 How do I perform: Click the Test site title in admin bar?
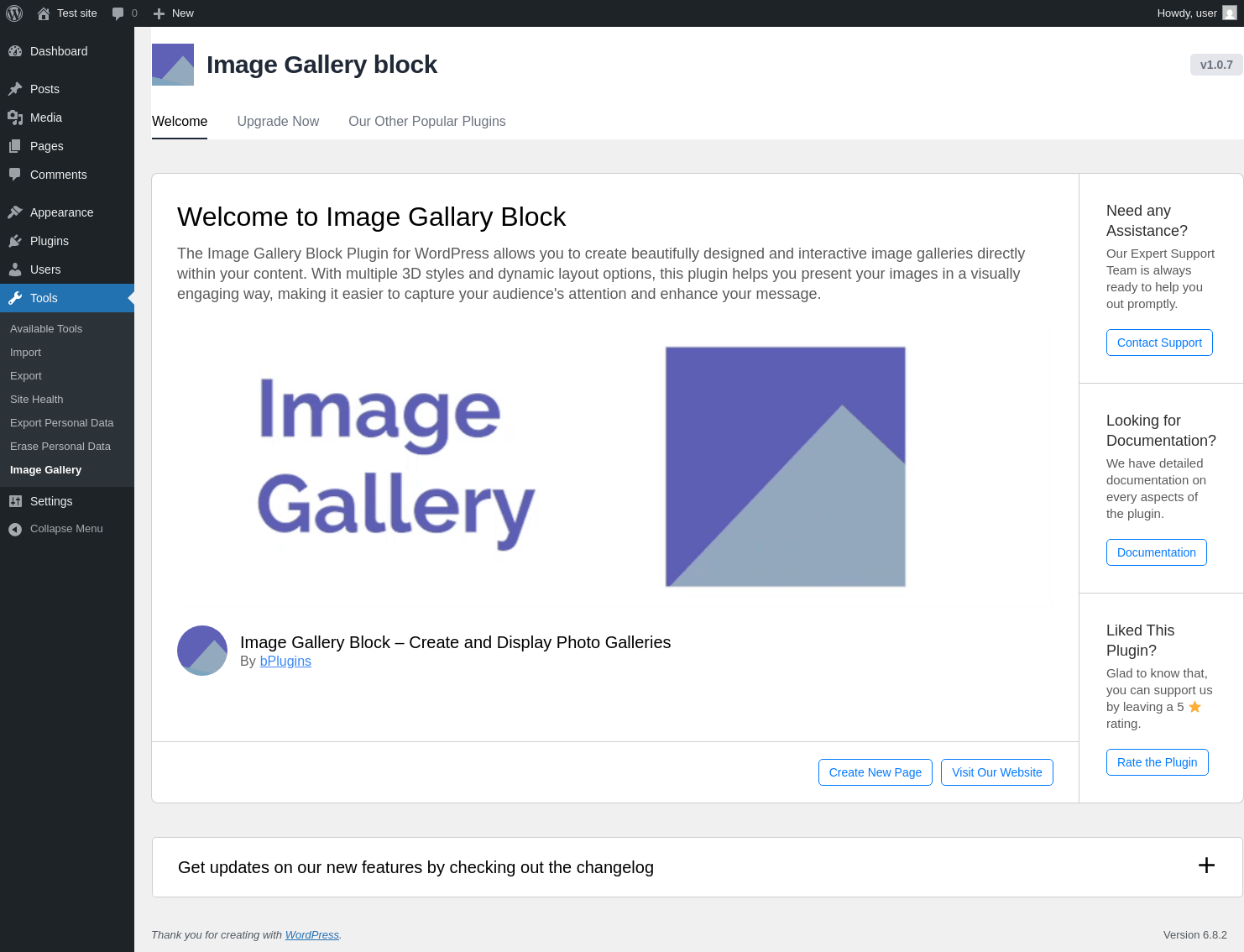coord(77,13)
